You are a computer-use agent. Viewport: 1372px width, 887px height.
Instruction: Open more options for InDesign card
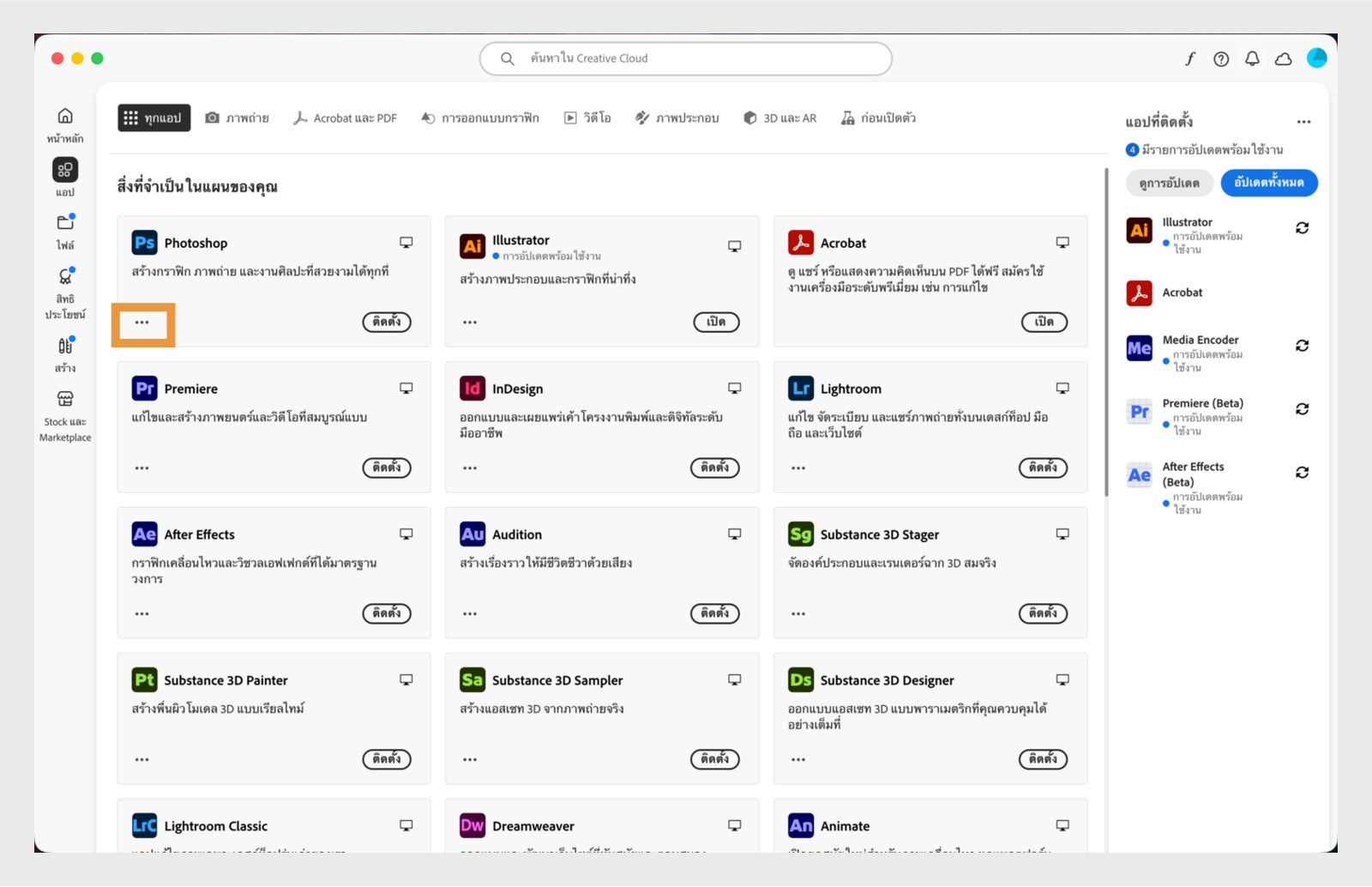coord(470,468)
